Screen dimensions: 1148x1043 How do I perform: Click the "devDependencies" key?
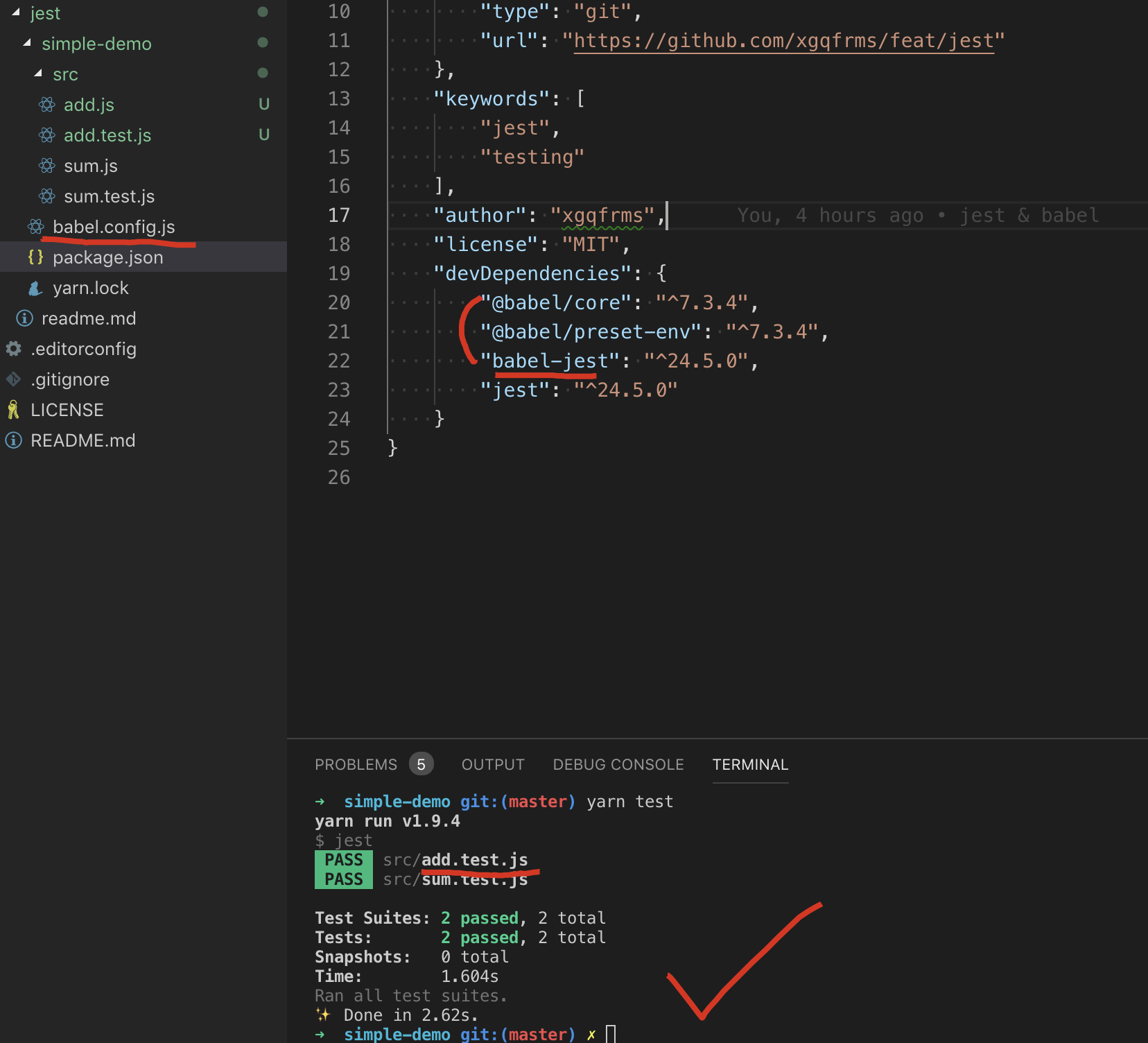click(532, 273)
